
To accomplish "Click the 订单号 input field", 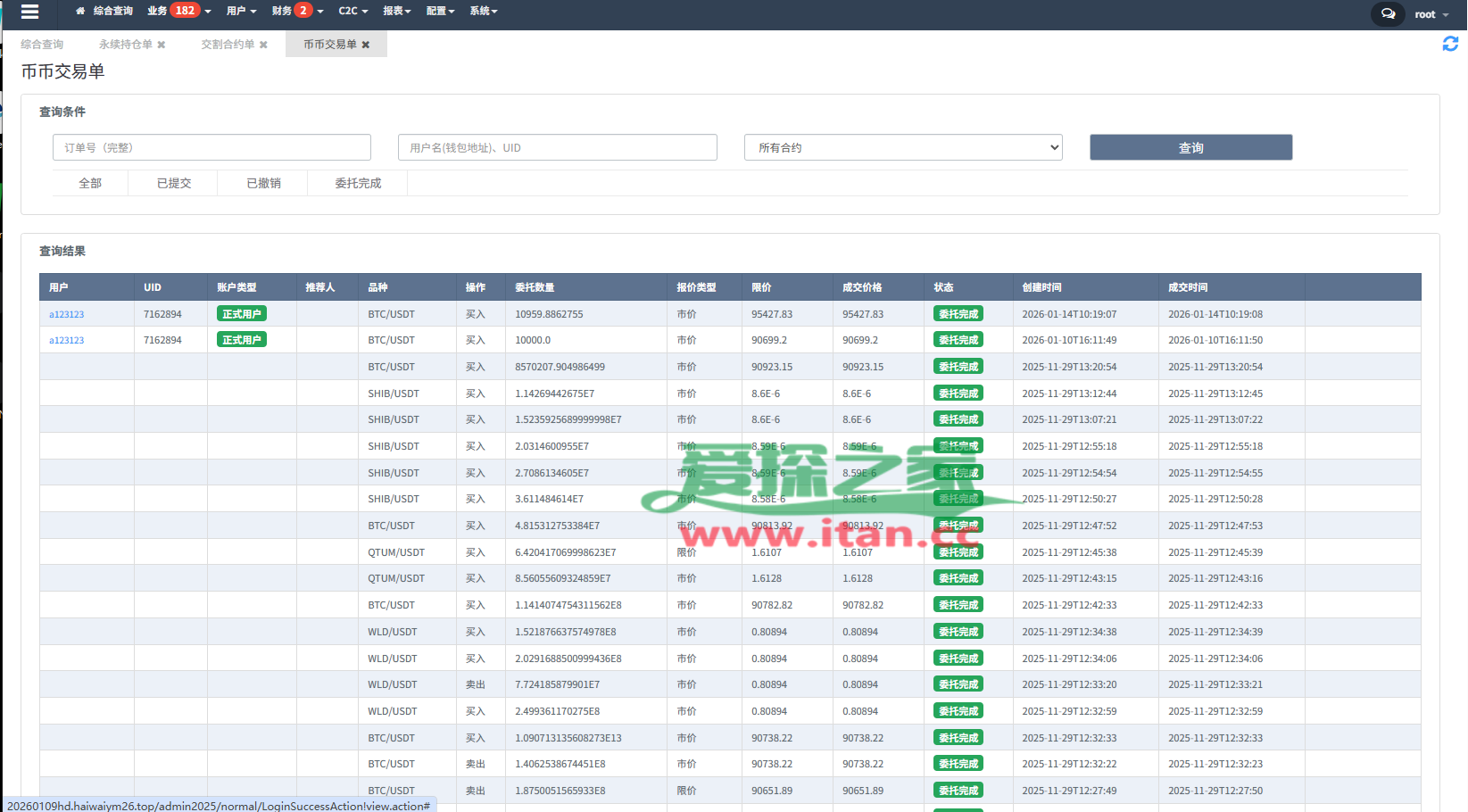I will click(211, 147).
